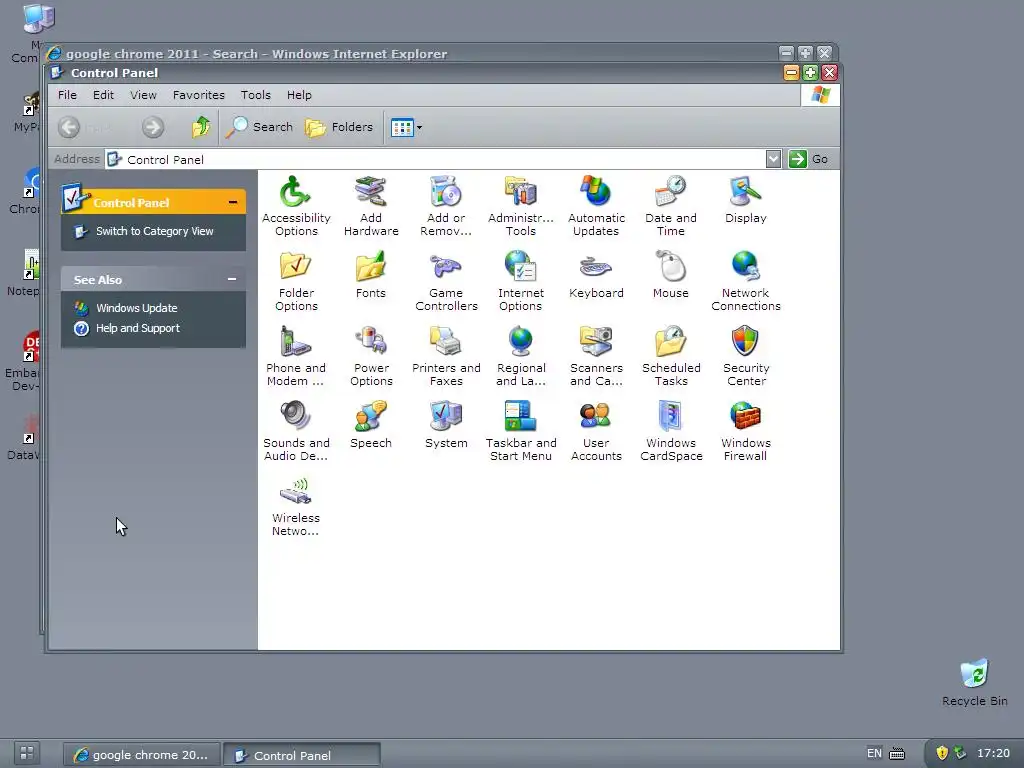1024x768 pixels.
Task: Open Wireless Network Setup icon
Action: tap(296, 506)
